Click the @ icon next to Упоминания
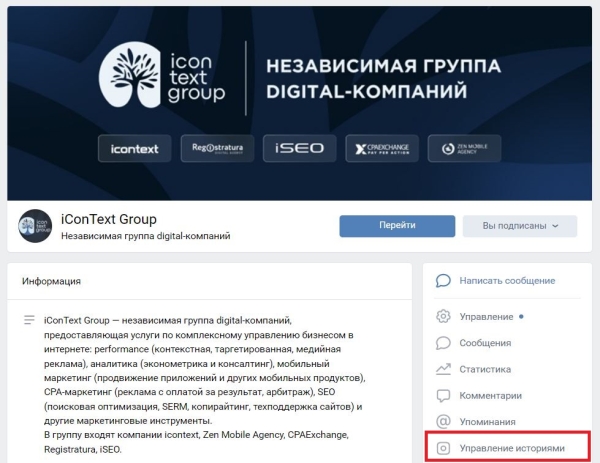This screenshot has height=463, width=600. (x=443, y=422)
